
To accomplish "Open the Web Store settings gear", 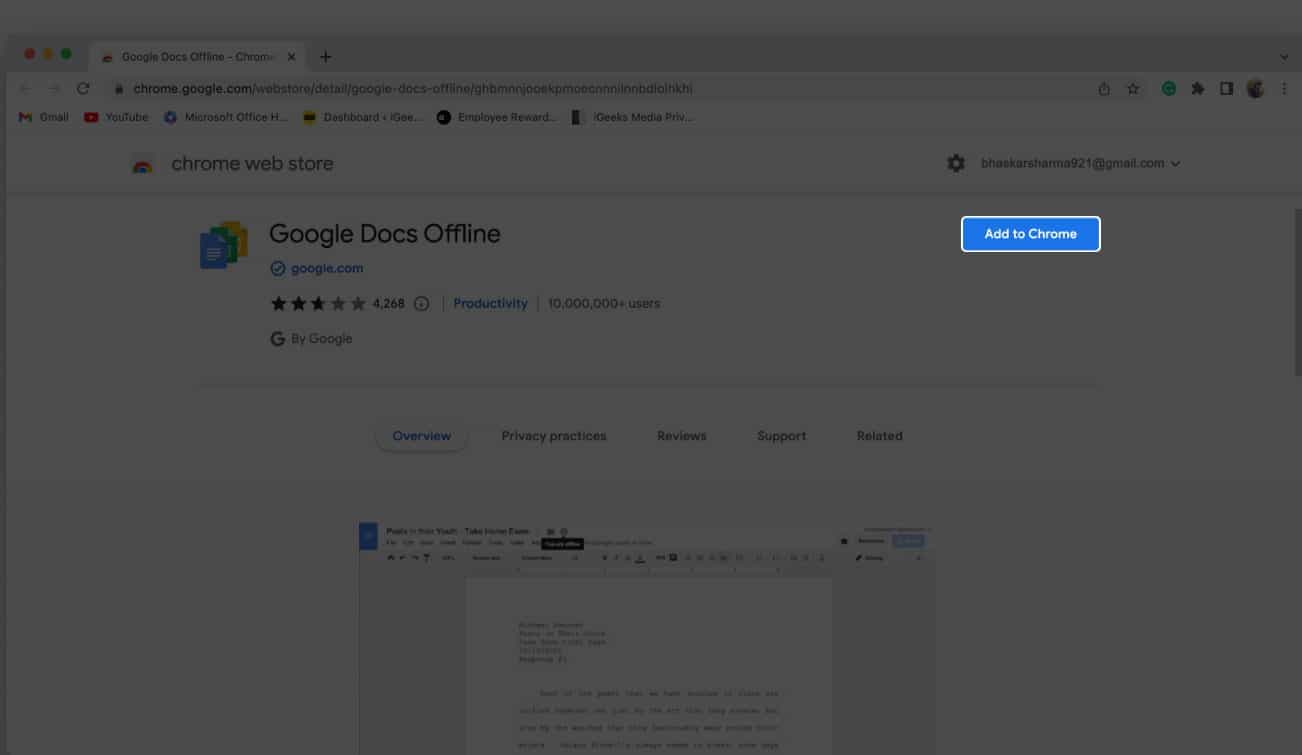I will tap(956, 163).
